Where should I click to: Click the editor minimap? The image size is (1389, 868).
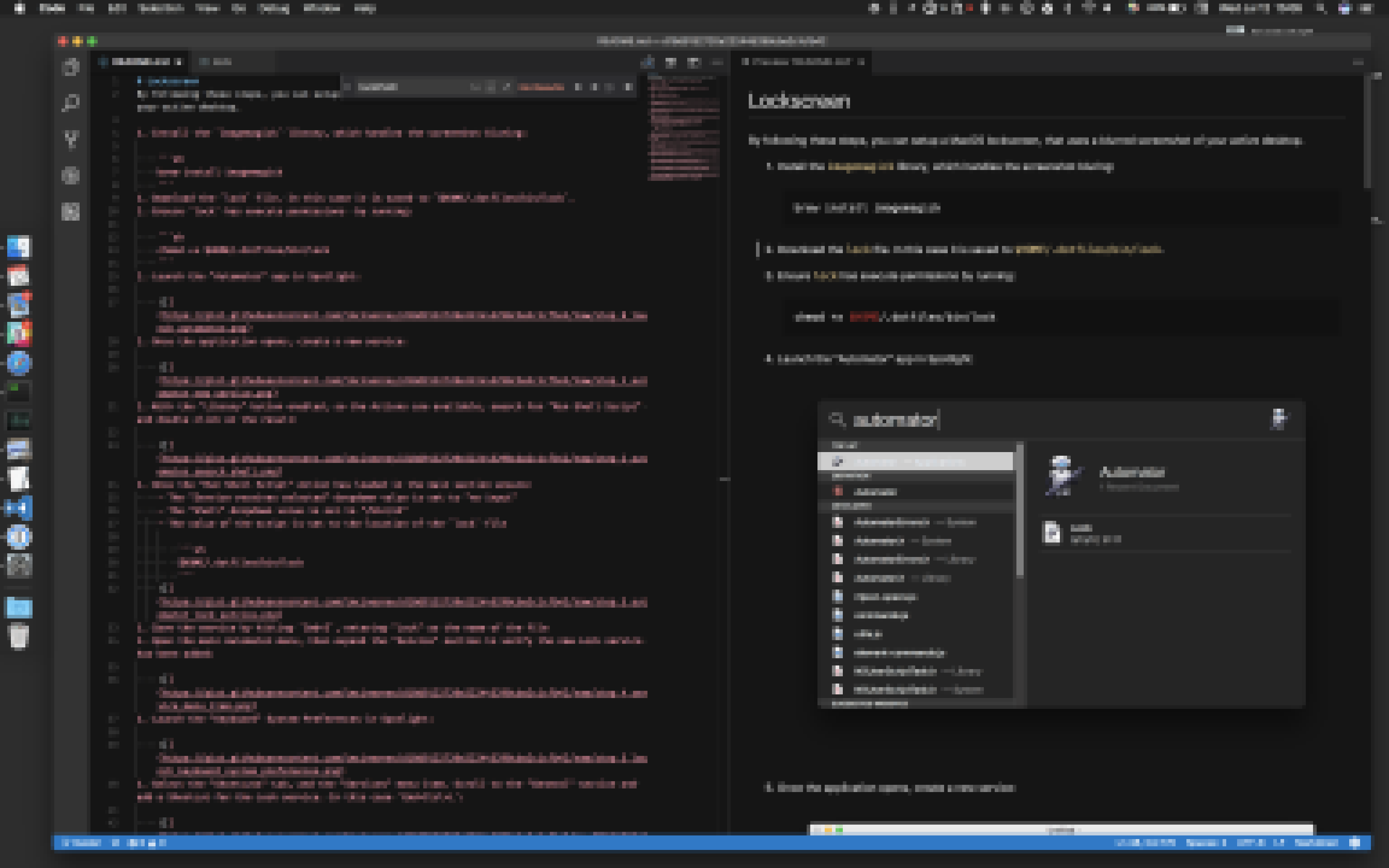coord(684,127)
